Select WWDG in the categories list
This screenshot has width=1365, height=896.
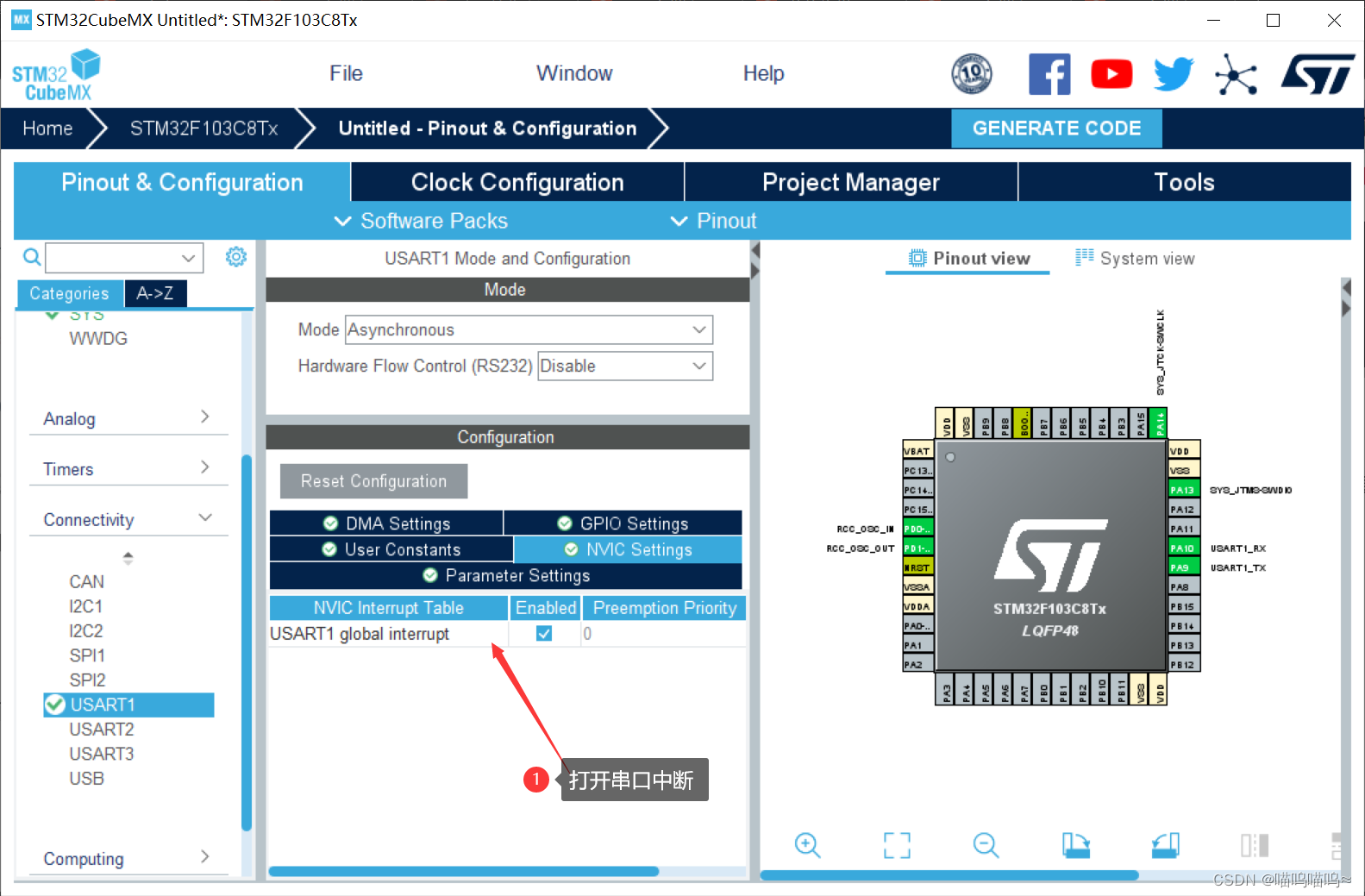[98, 339]
